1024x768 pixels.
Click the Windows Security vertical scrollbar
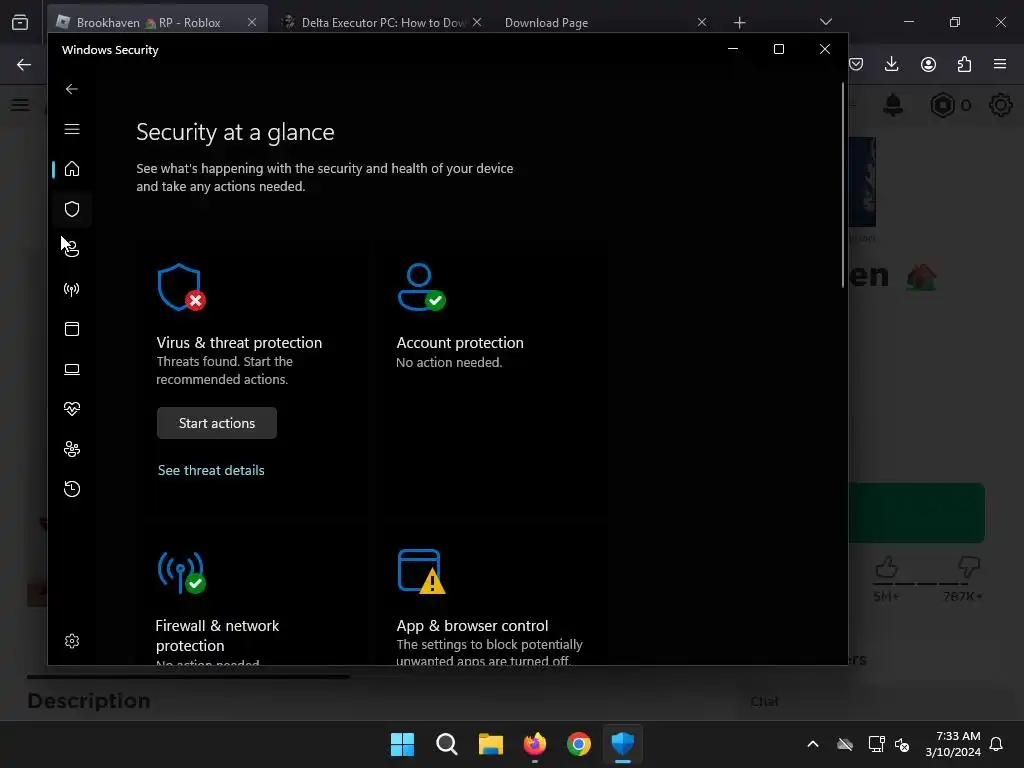click(843, 185)
